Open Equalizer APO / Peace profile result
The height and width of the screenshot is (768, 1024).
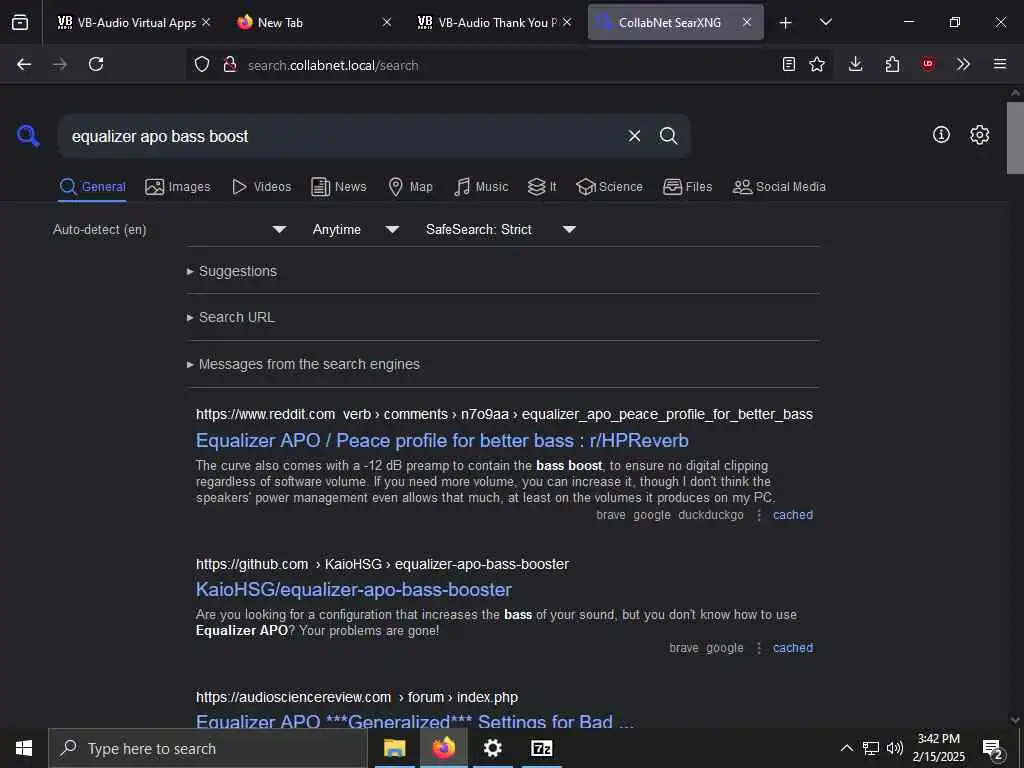[442, 441]
